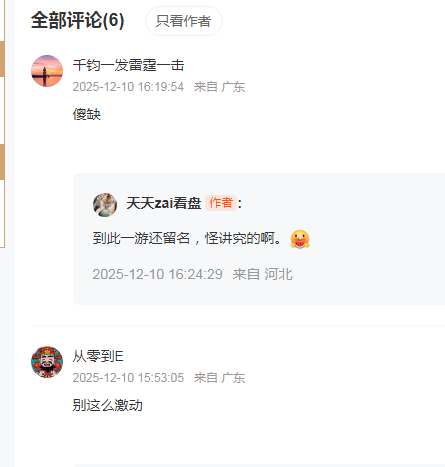Click the reply timestamp 2025-12-10 16:24:29
Viewport: 445px width, 467px height.
(x=157, y=274)
